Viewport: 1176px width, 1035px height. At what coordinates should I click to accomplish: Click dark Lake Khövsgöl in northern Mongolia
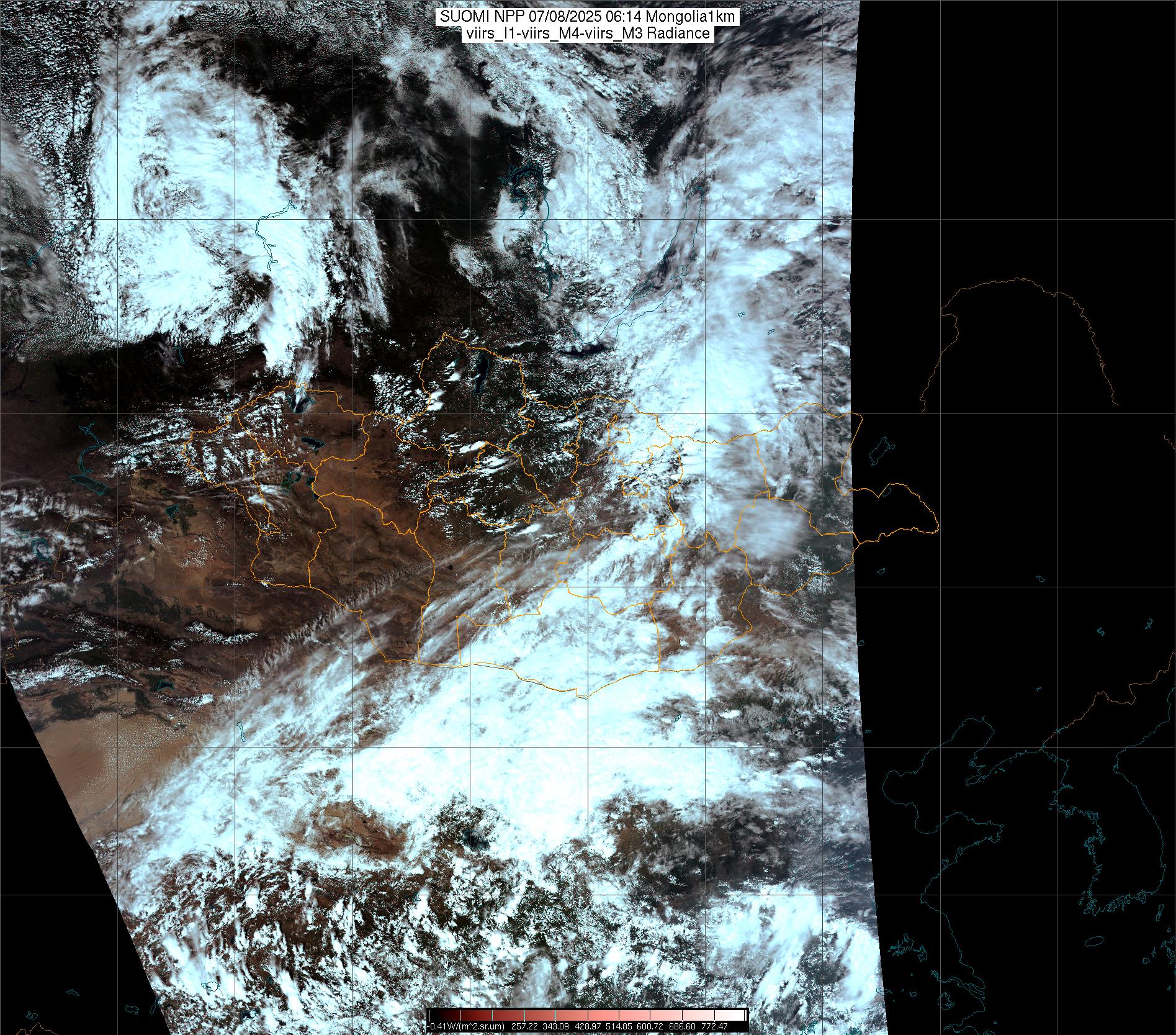click(481, 373)
